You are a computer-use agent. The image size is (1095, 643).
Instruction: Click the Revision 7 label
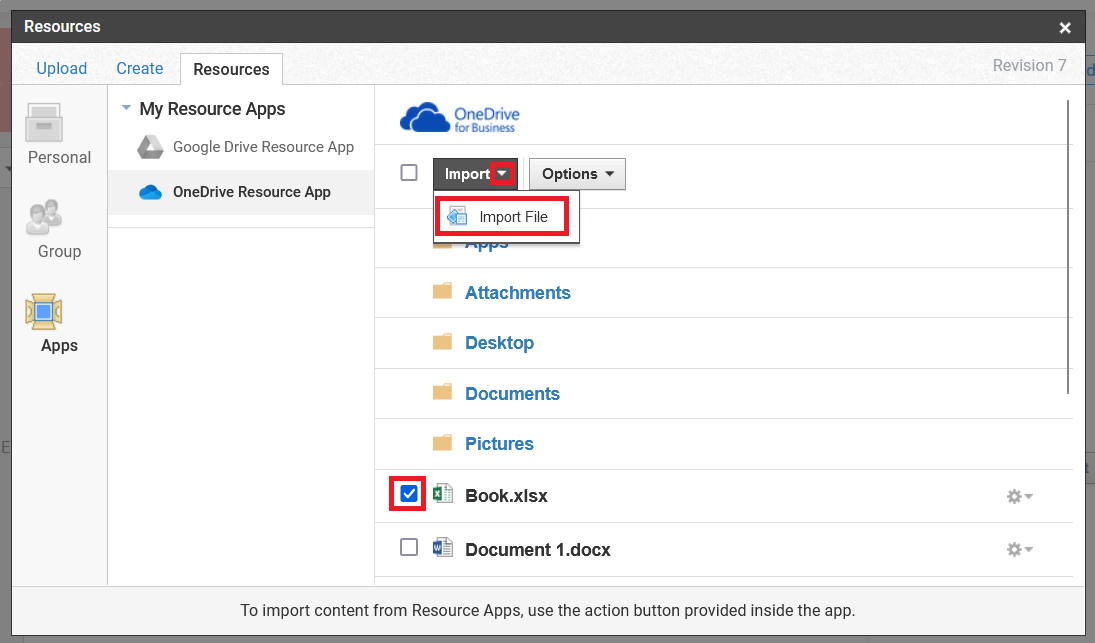pyautogui.click(x=1029, y=66)
